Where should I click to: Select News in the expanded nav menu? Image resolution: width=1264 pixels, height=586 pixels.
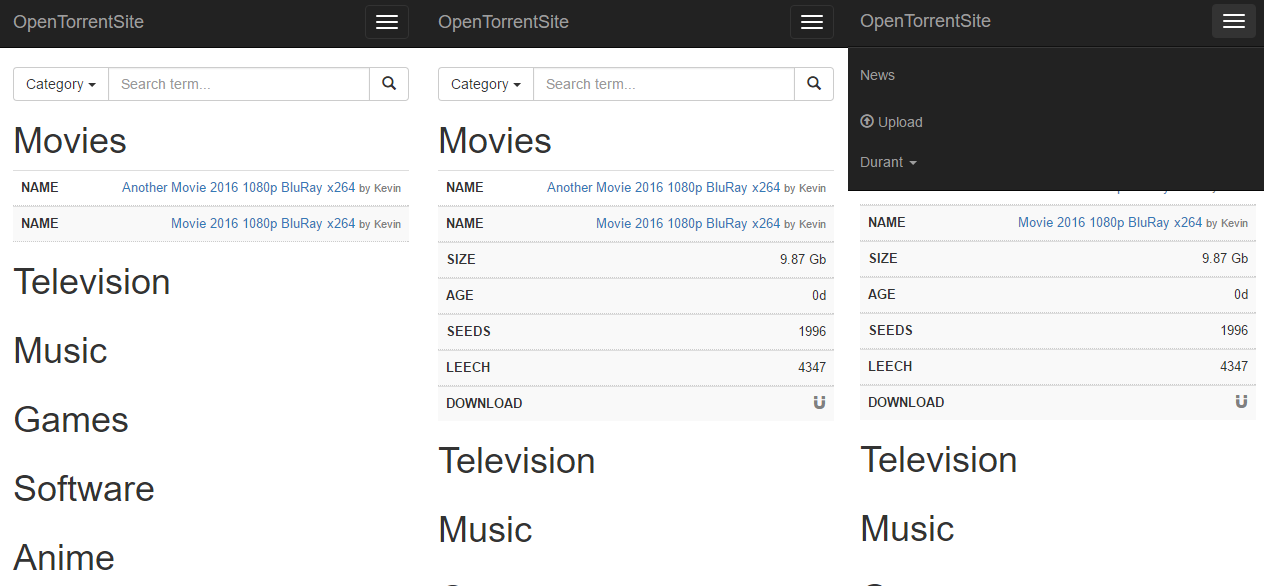[x=877, y=75]
